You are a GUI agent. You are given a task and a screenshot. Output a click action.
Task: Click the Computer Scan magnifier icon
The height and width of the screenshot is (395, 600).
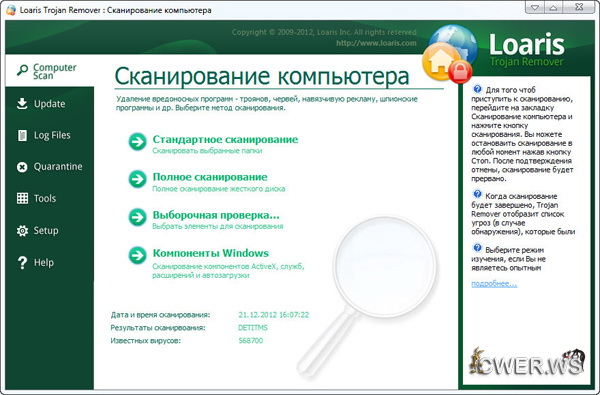(x=22, y=70)
